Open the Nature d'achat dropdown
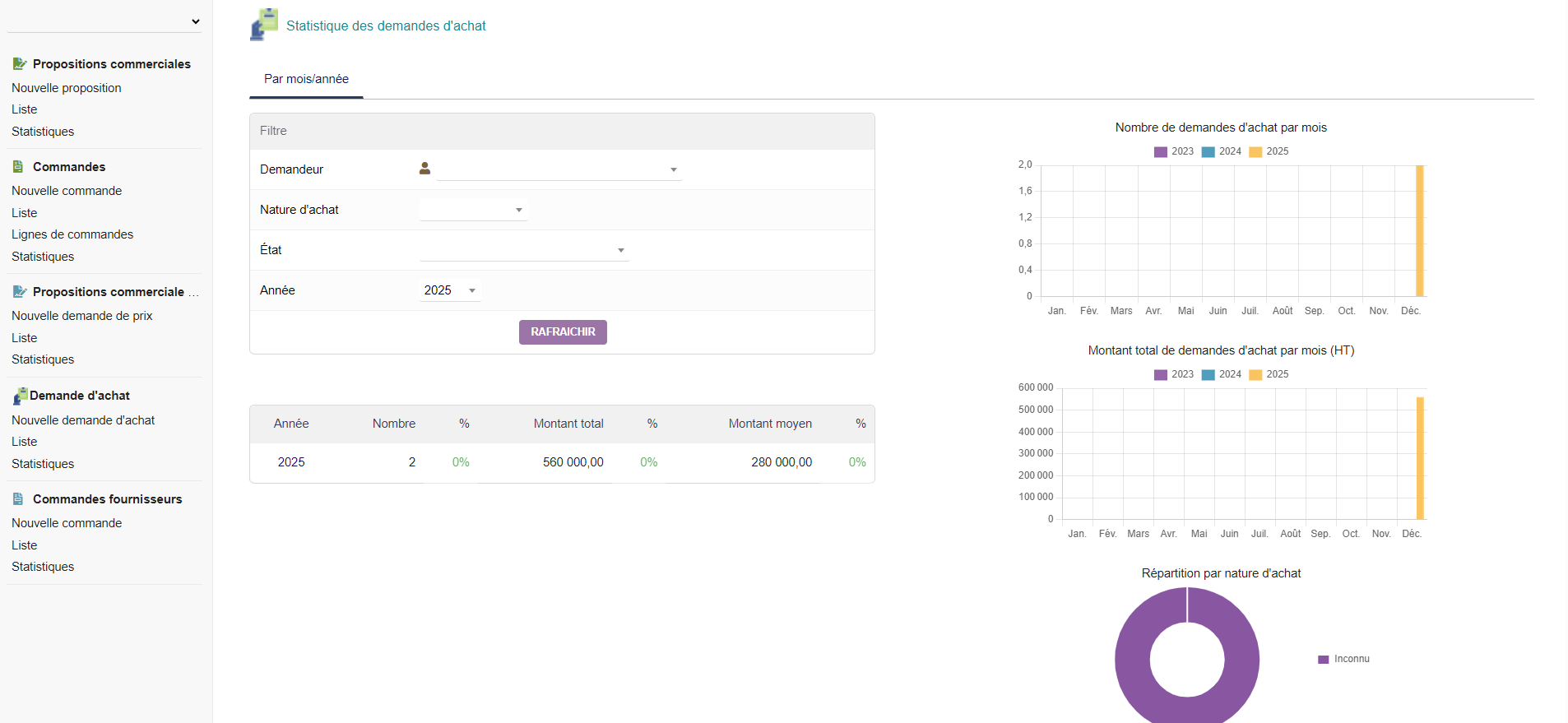 click(474, 210)
